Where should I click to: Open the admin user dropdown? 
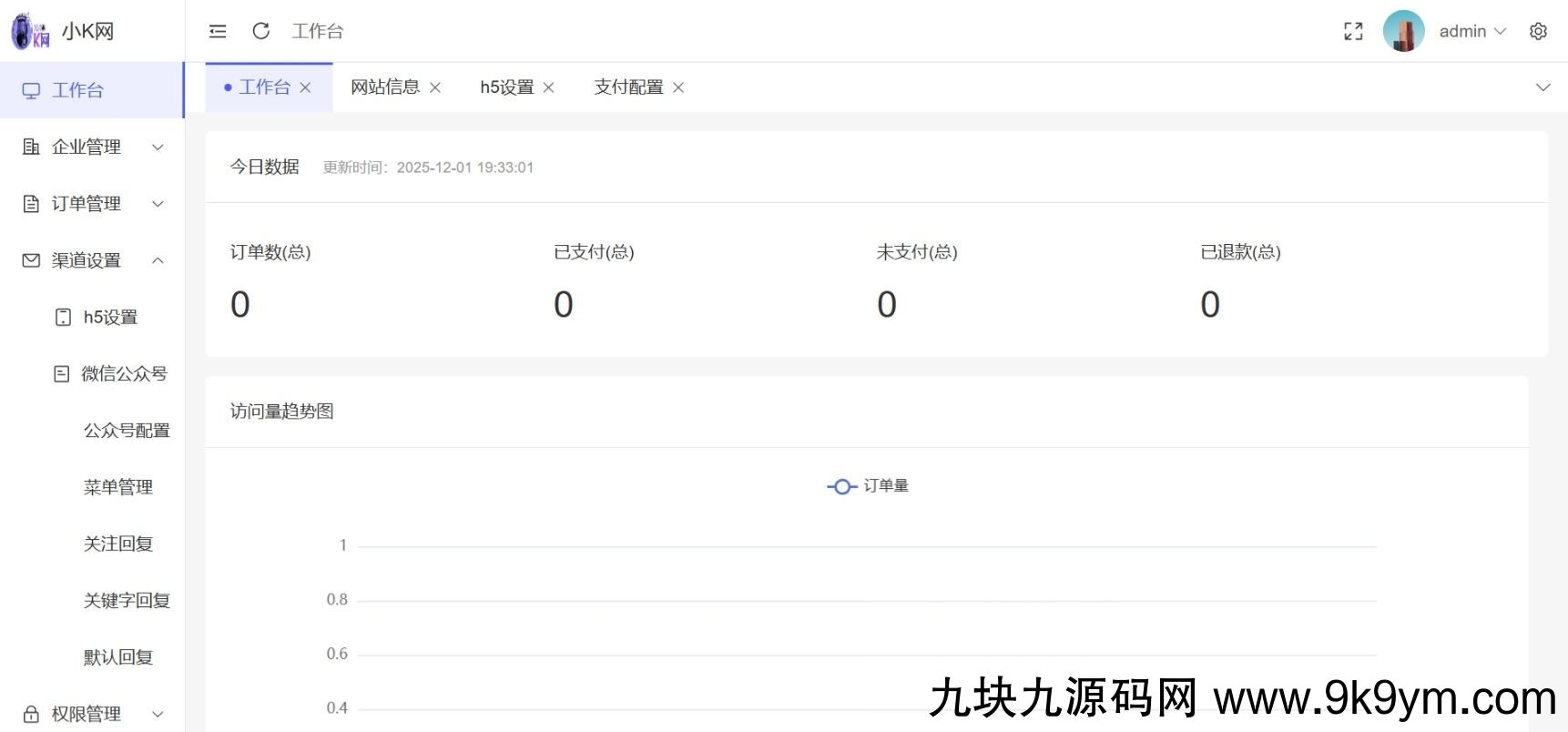coord(1472,31)
